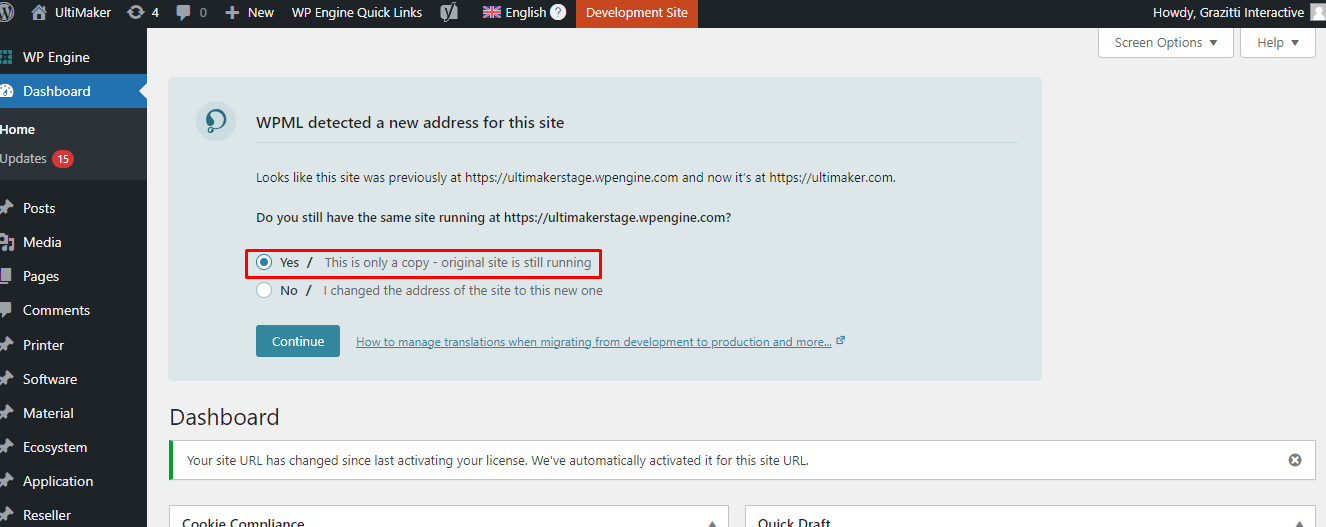The height and width of the screenshot is (527, 1326).
Task: Open the Yoast SEO icon
Action: point(450,13)
